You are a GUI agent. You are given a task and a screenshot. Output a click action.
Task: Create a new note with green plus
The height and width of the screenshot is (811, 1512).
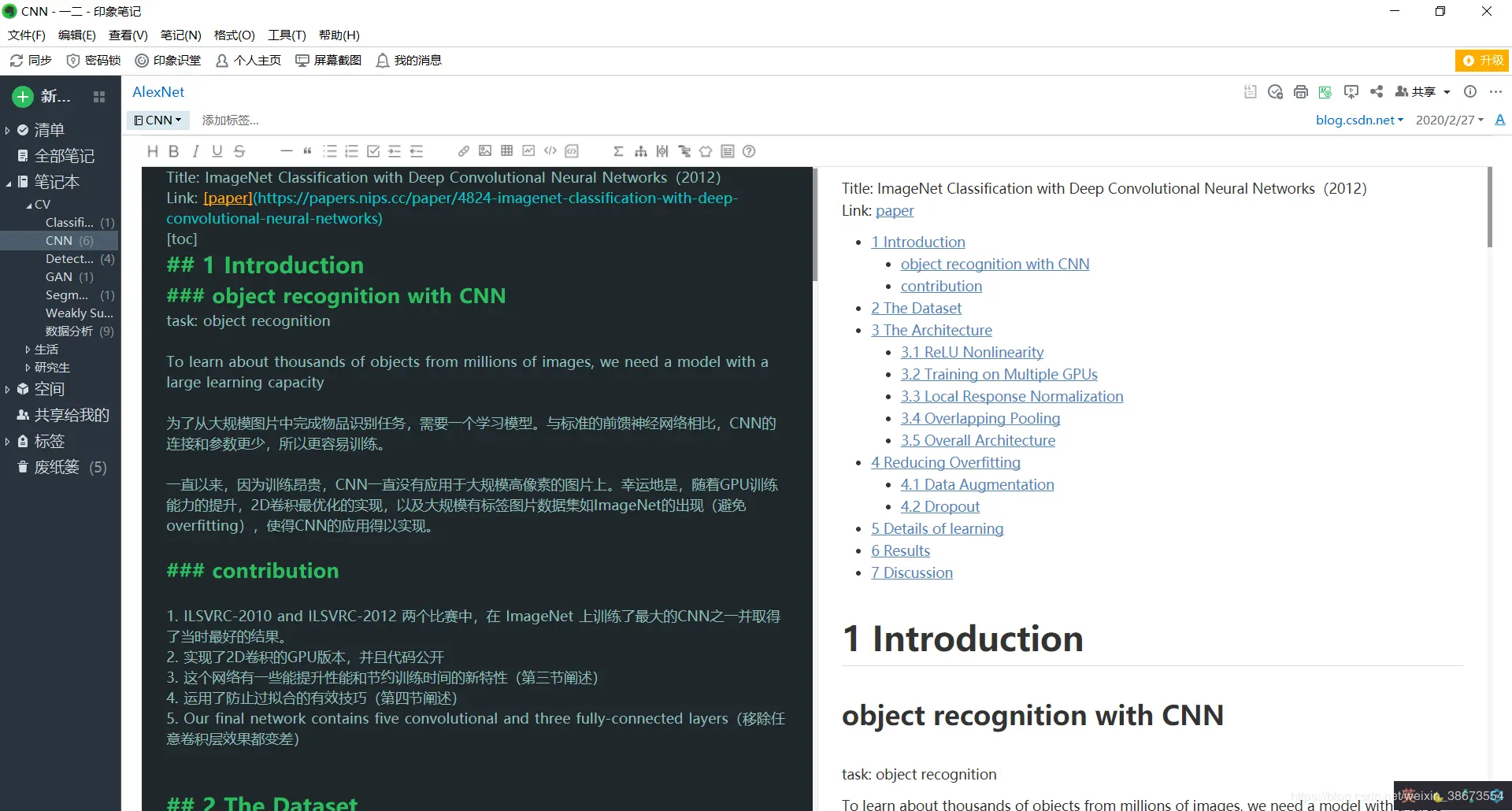click(x=23, y=96)
